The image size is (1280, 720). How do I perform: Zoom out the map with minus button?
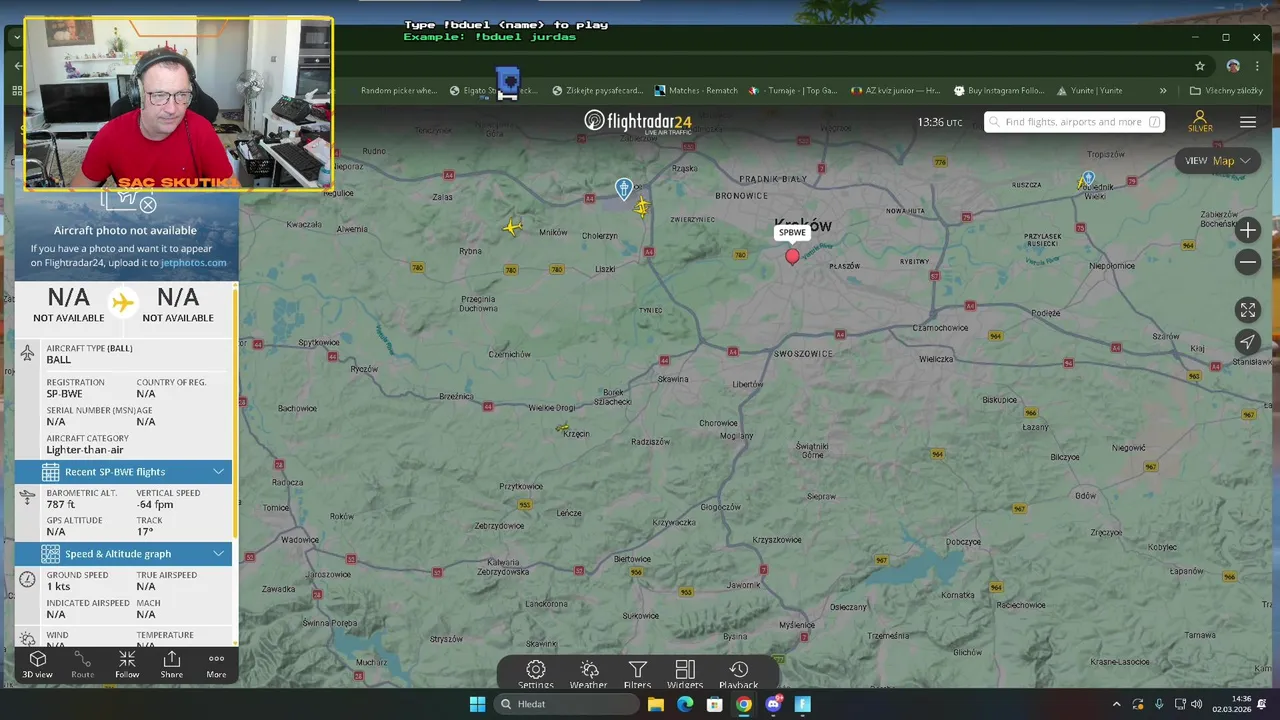[x=1247, y=262]
